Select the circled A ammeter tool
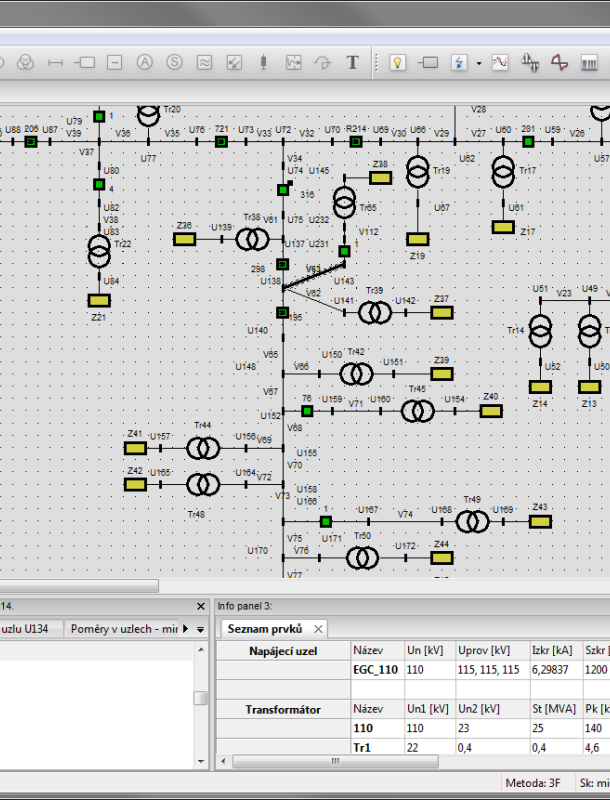The height and width of the screenshot is (800, 610). (x=145, y=62)
